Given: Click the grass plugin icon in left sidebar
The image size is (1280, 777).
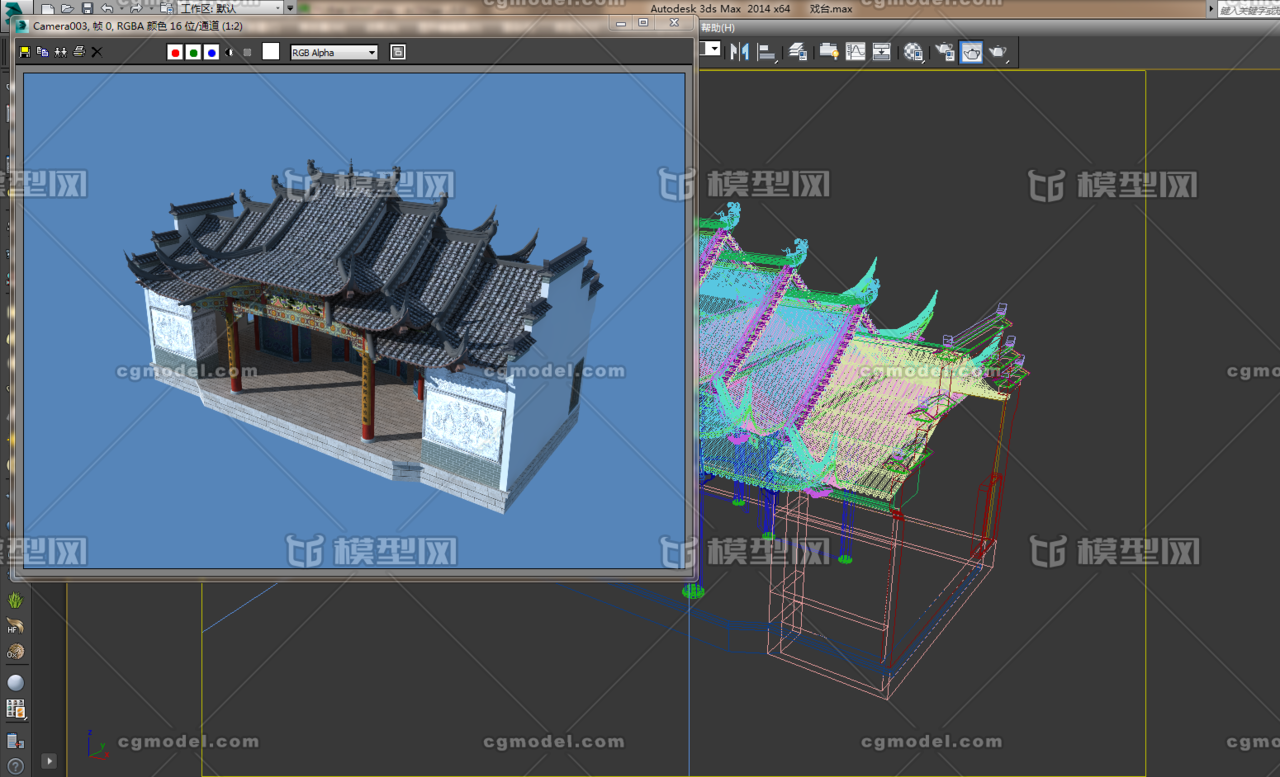Looking at the screenshot, I should (15, 601).
